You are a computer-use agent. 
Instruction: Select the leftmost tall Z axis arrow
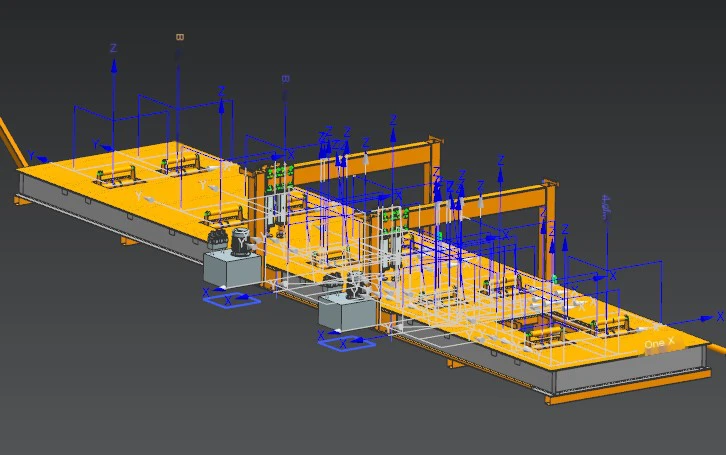(x=113, y=120)
